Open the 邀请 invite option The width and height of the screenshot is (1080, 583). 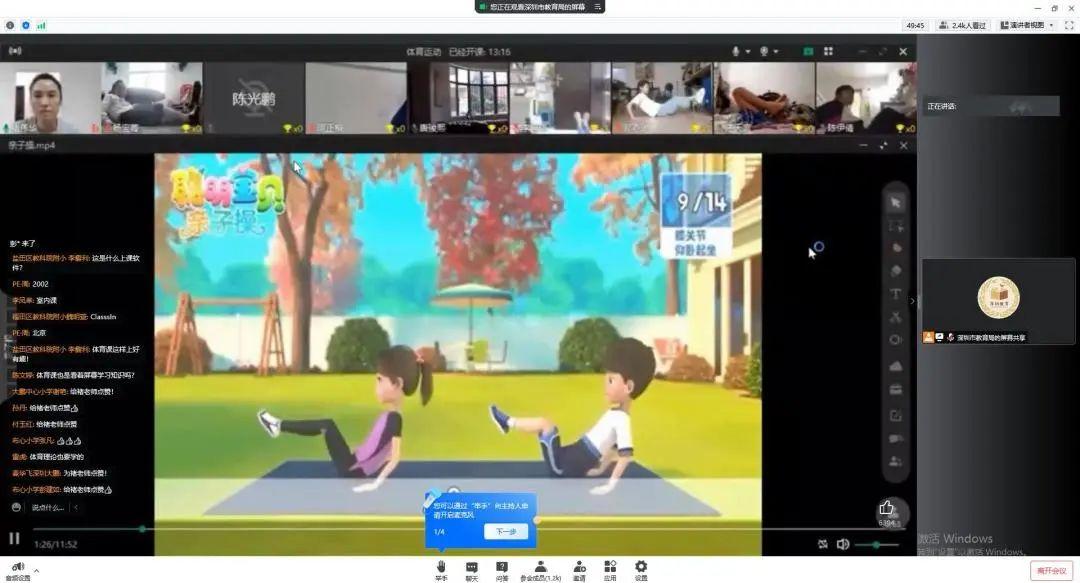pyautogui.click(x=579, y=568)
